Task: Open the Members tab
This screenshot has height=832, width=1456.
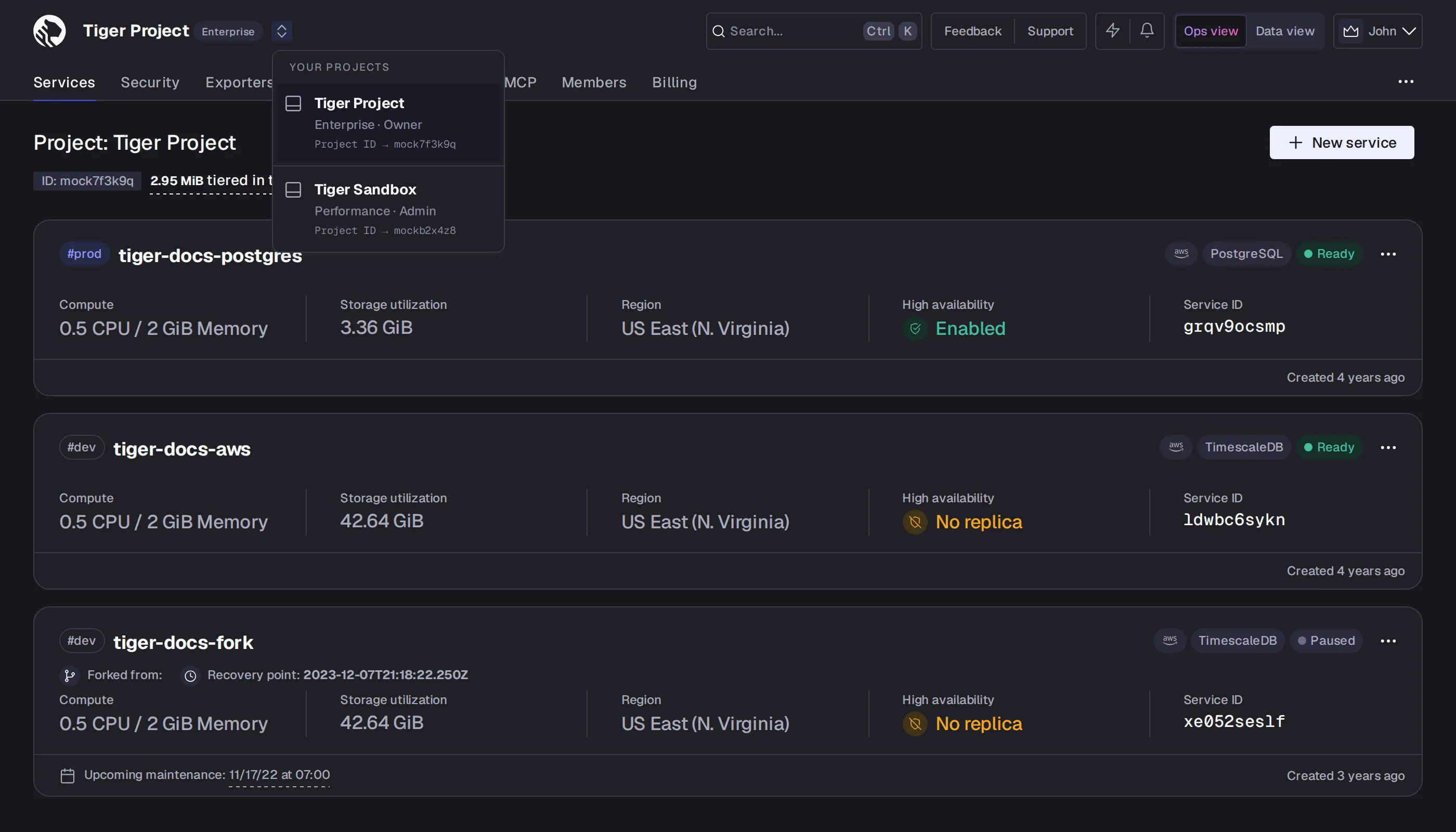Action: [x=594, y=82]
